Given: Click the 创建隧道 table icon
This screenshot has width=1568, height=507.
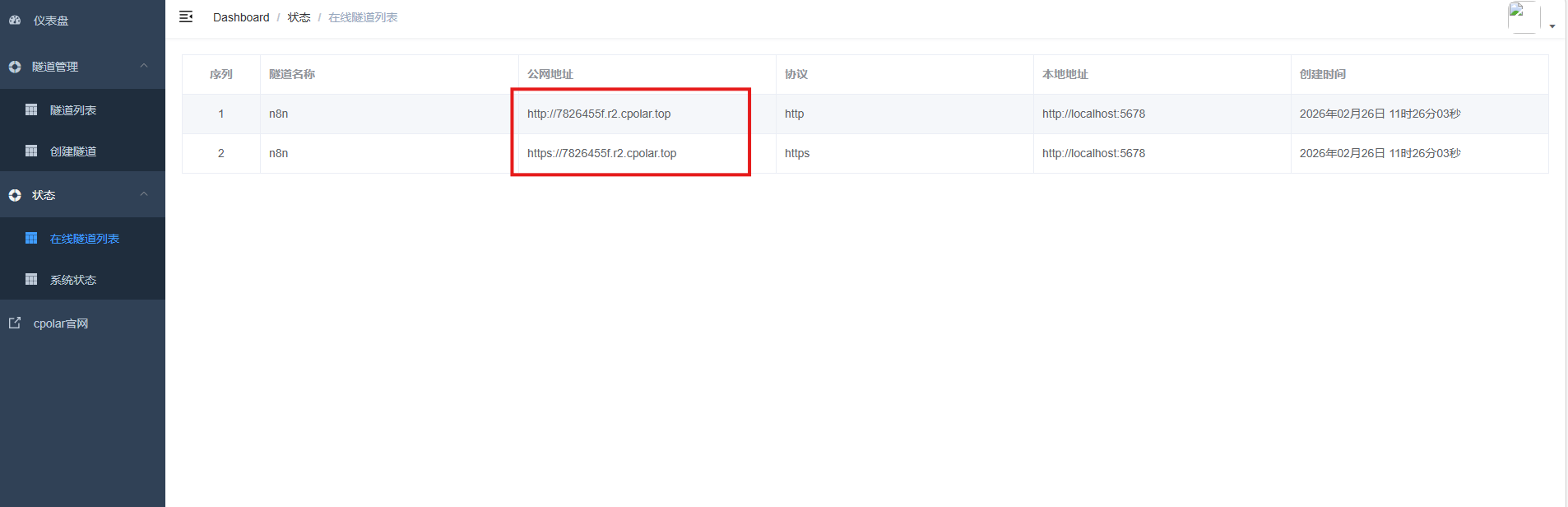Looking at the screenshot, I should point(31,151).
